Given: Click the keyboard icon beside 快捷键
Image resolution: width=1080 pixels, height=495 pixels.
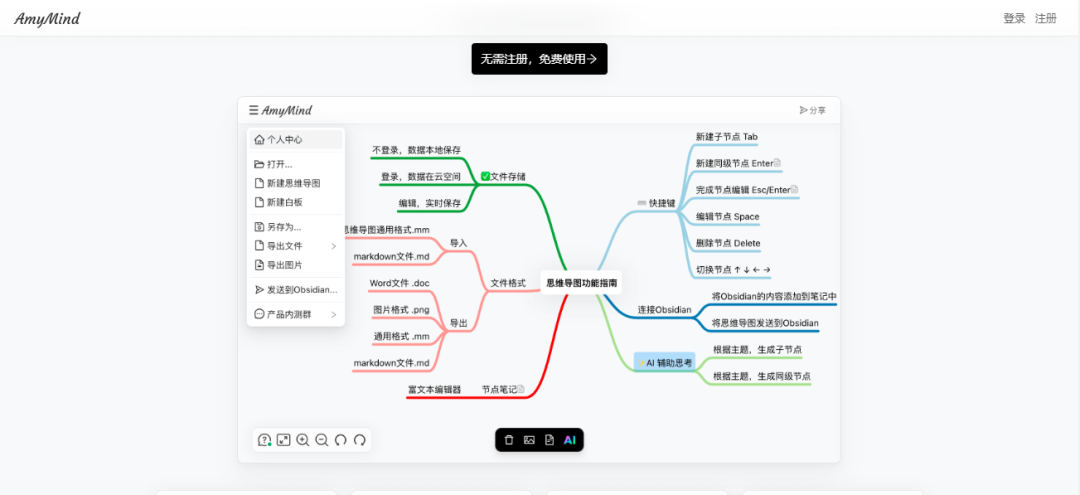Looking at the screenshot, I should [641, 203].
